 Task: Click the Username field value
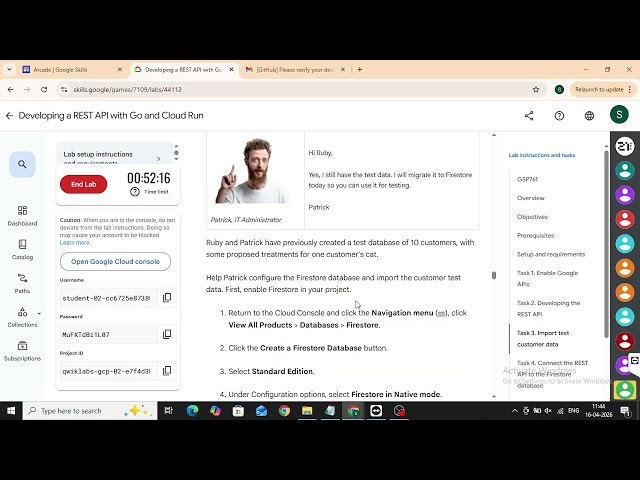pyautogui.click(x=108, y=298)
